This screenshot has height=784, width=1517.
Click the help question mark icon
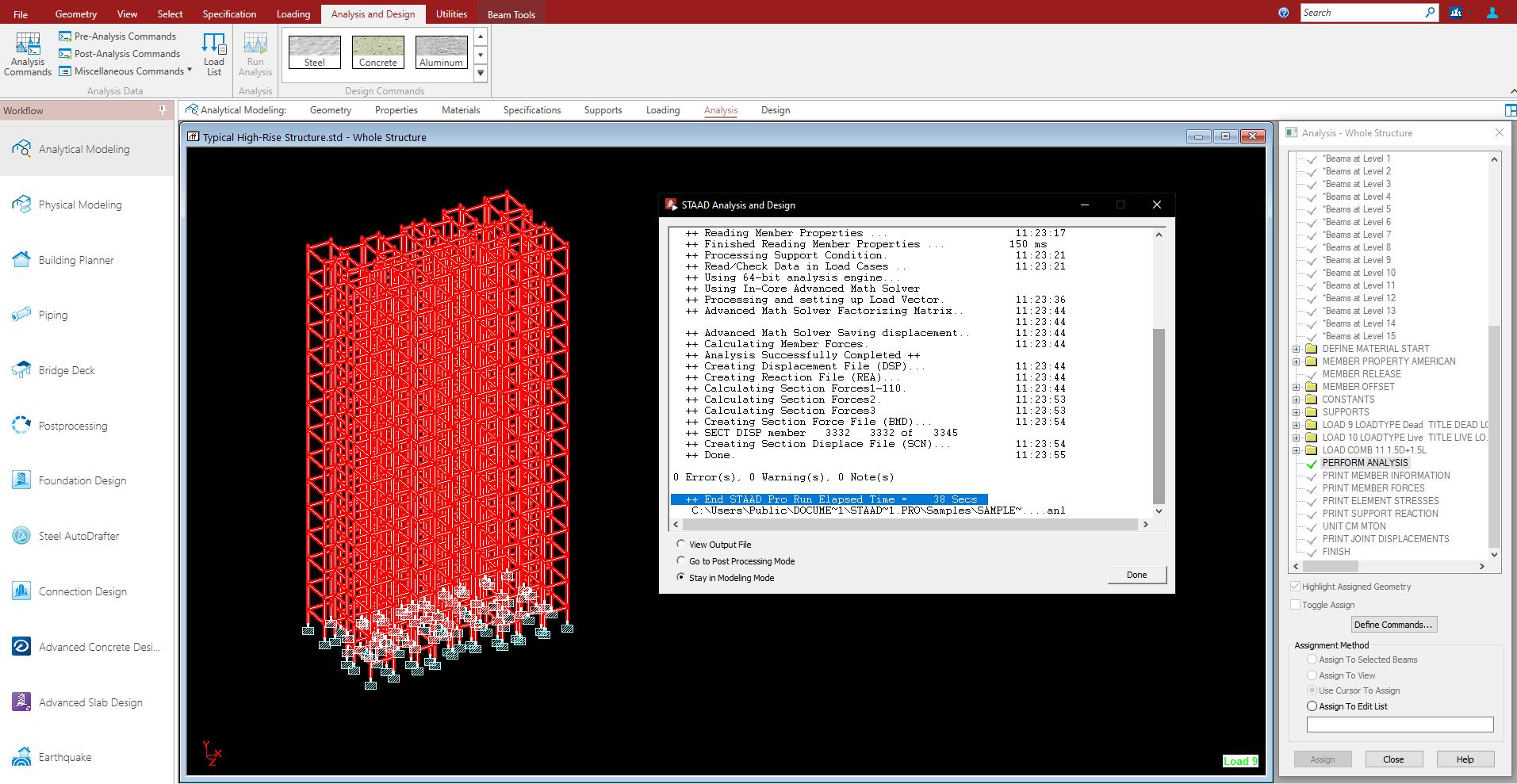point(1284,13)
